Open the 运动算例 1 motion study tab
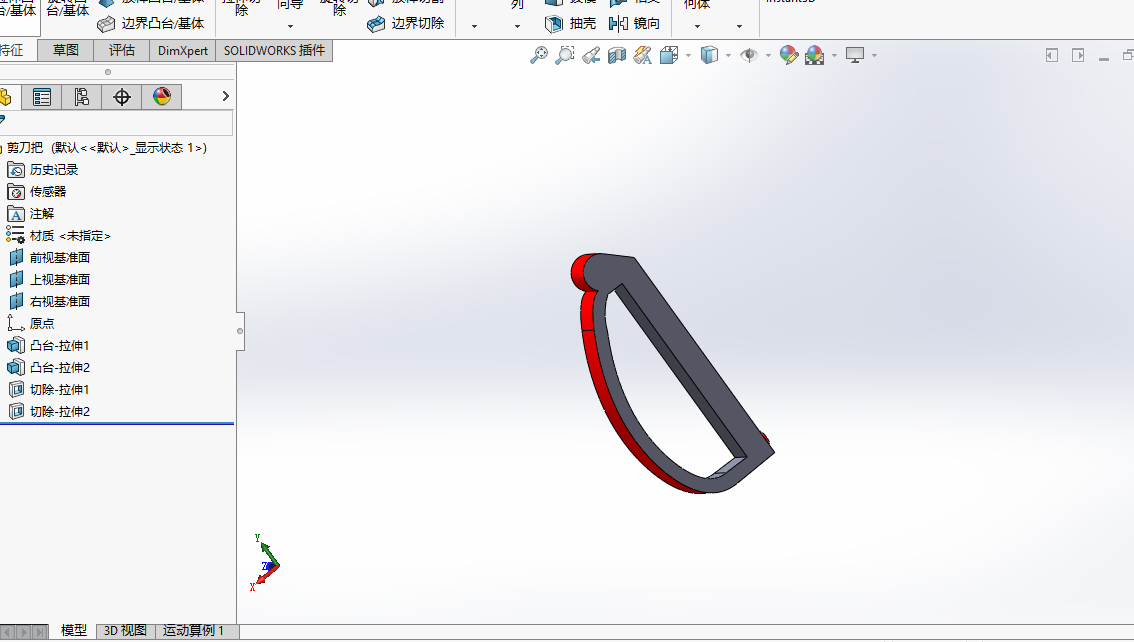This screenshot has width=1134, height=642. (193, 630)
